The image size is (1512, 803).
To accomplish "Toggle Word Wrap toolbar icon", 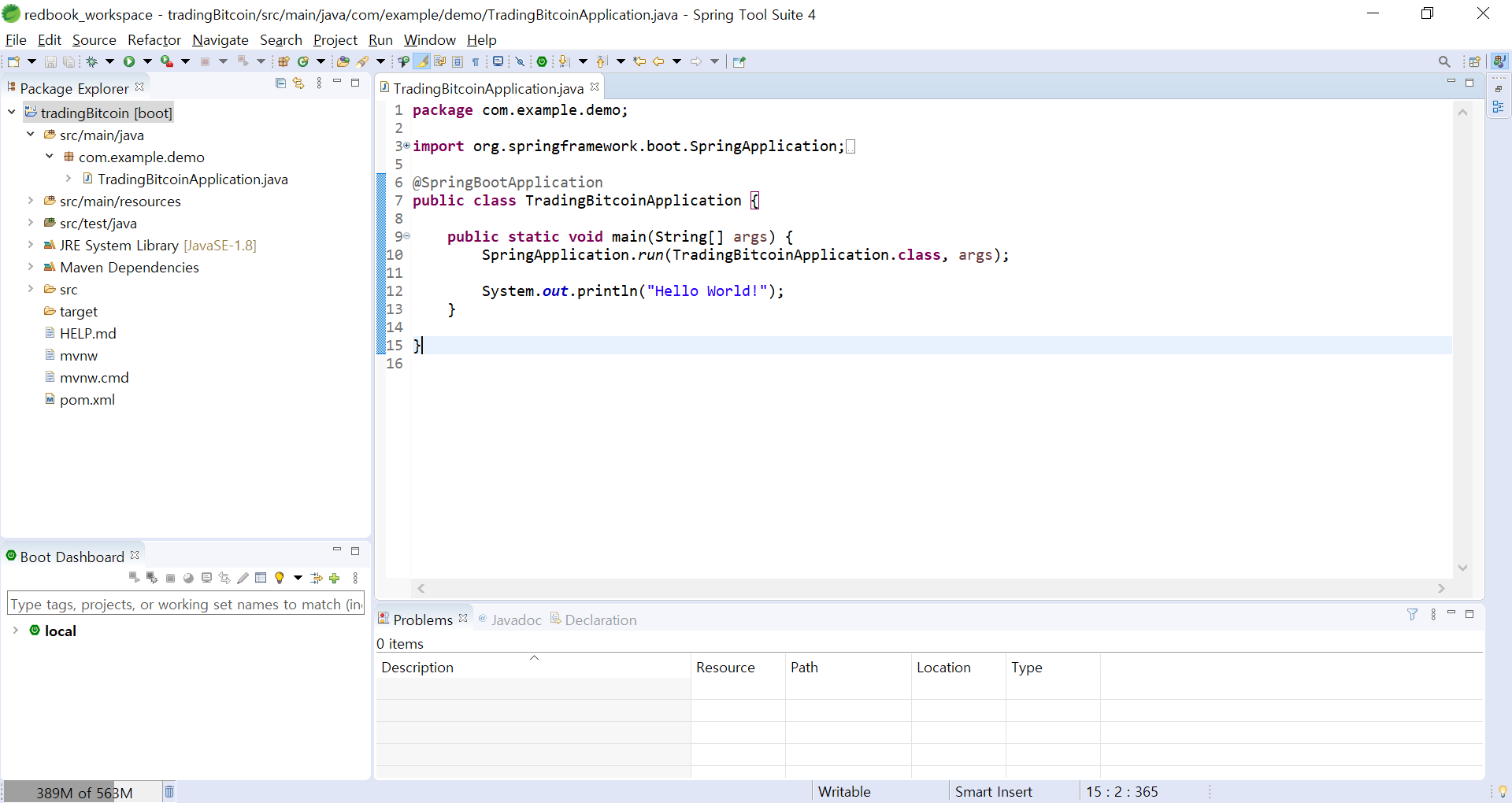I will pyautogui.click(x=440, y=61).
